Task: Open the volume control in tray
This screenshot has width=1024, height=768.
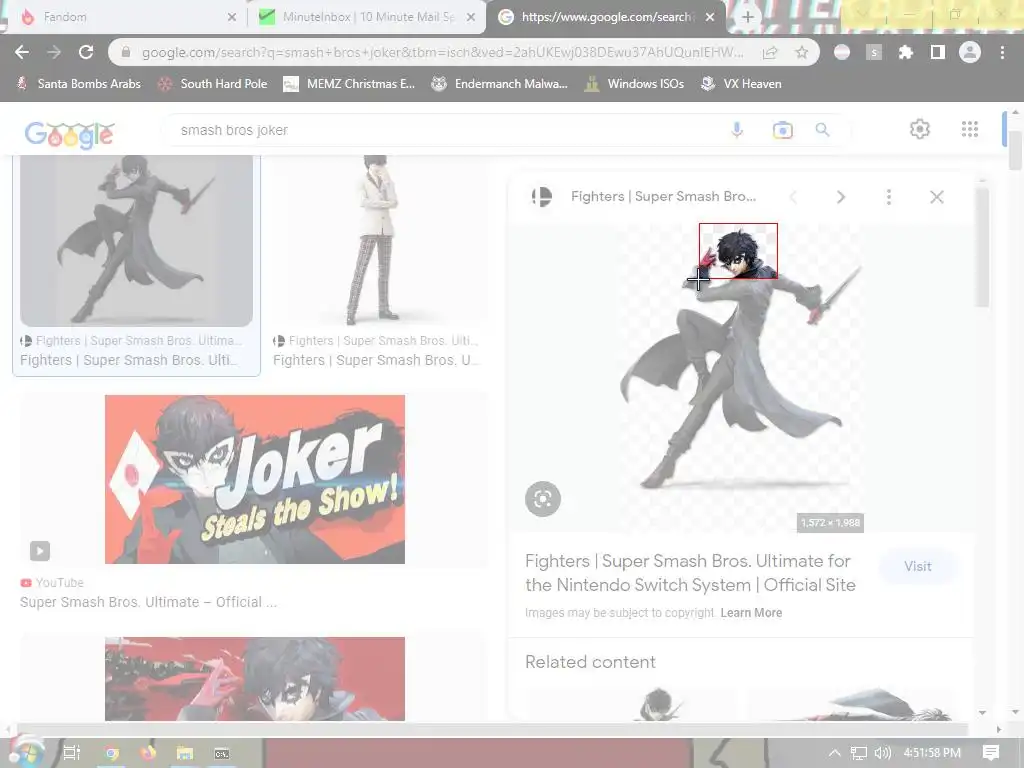Action: point(882,753)
